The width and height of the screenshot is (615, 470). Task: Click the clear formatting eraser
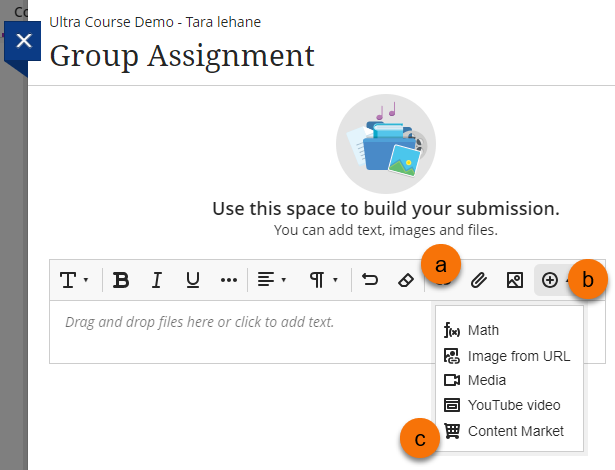coord(405,280)
